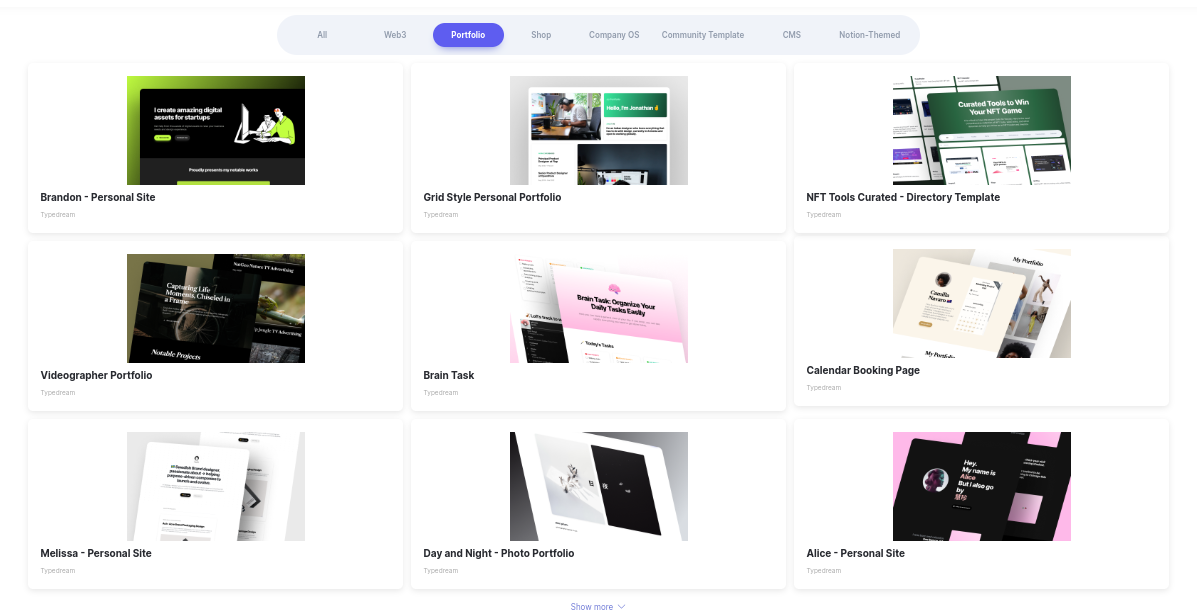
Task: Open Brandon - Personal Site thumbnail
Action: pos(216,131)
